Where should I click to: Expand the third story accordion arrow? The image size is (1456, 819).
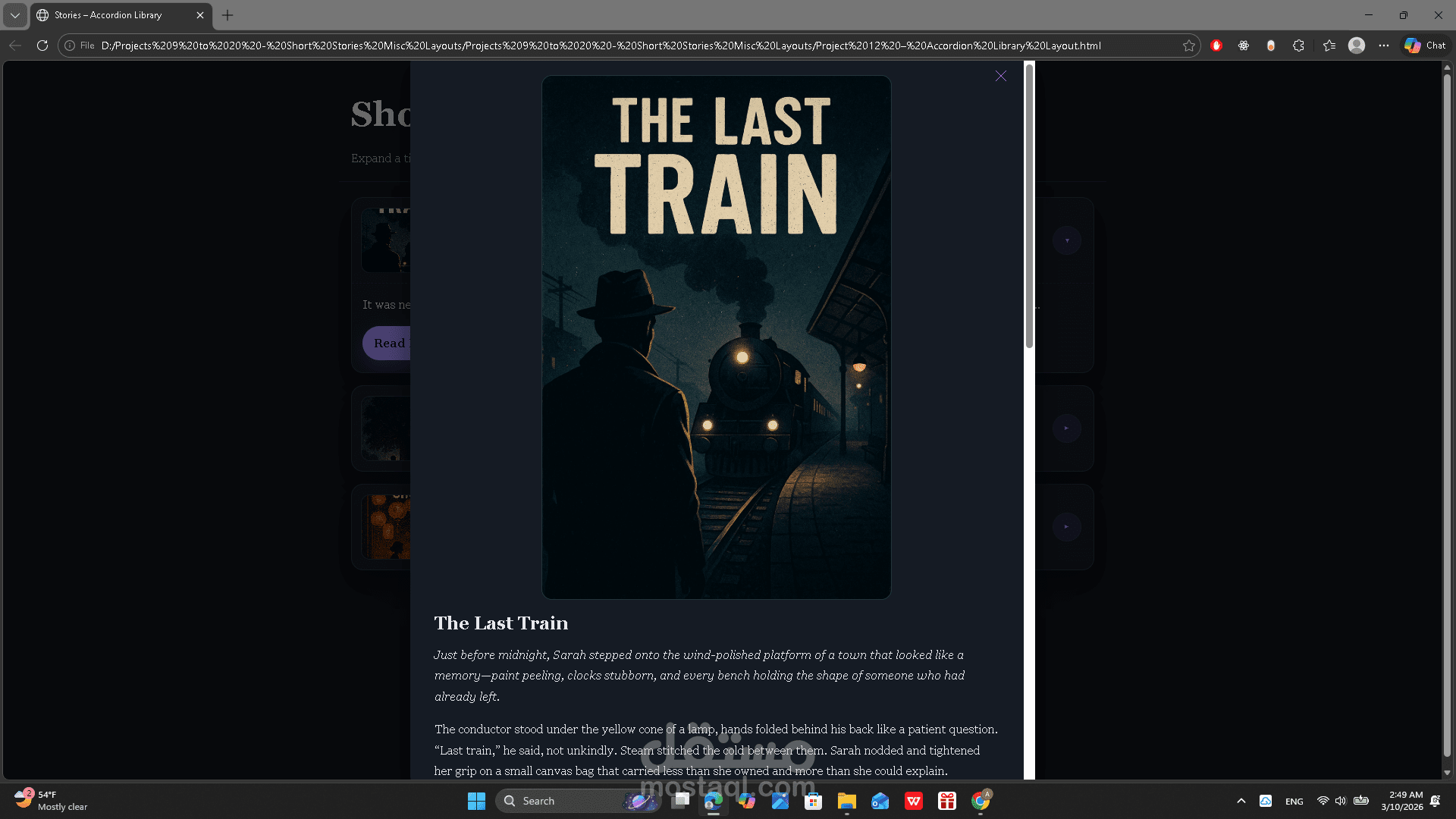coord(1066,527)
